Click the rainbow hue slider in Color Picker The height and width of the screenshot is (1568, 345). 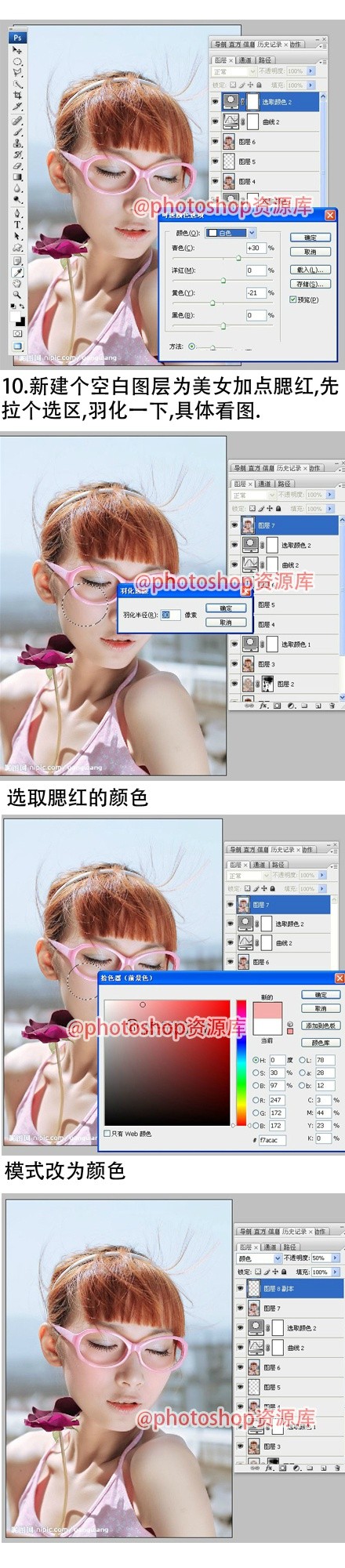(x=241, y=1062)
